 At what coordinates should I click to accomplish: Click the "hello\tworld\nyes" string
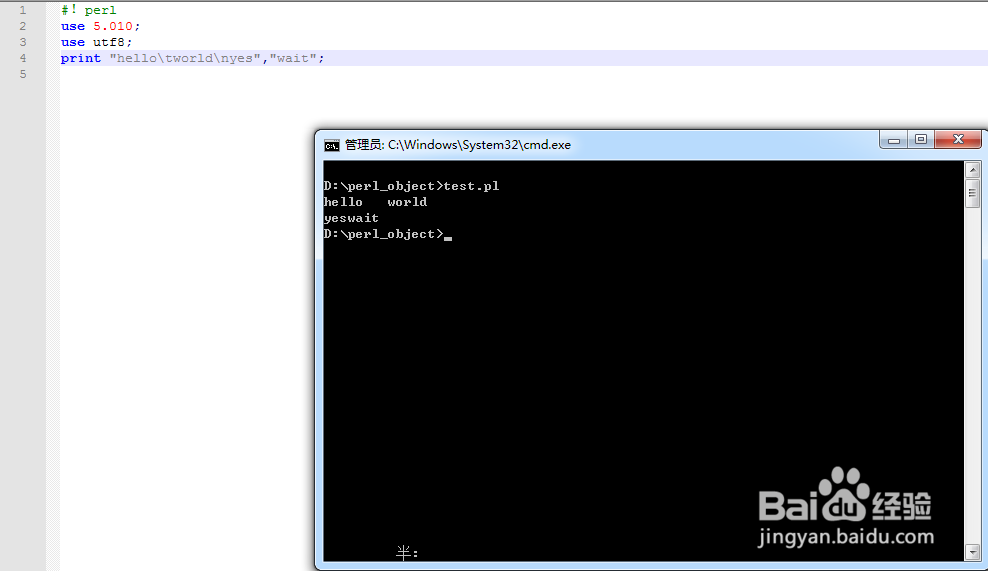(185, 58)
